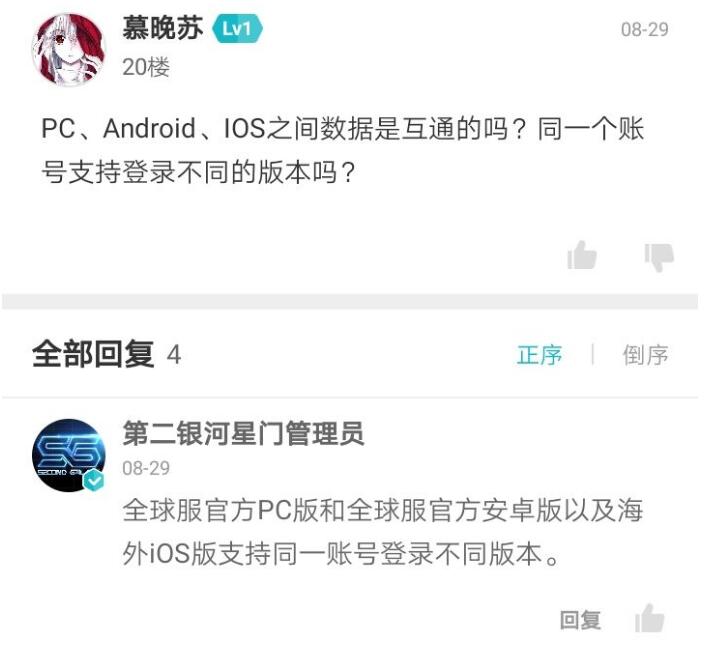Image resolution: width=719 pixels, height=646 pixels.
Task: Open the Lv1 level badge
Action: 237,29
